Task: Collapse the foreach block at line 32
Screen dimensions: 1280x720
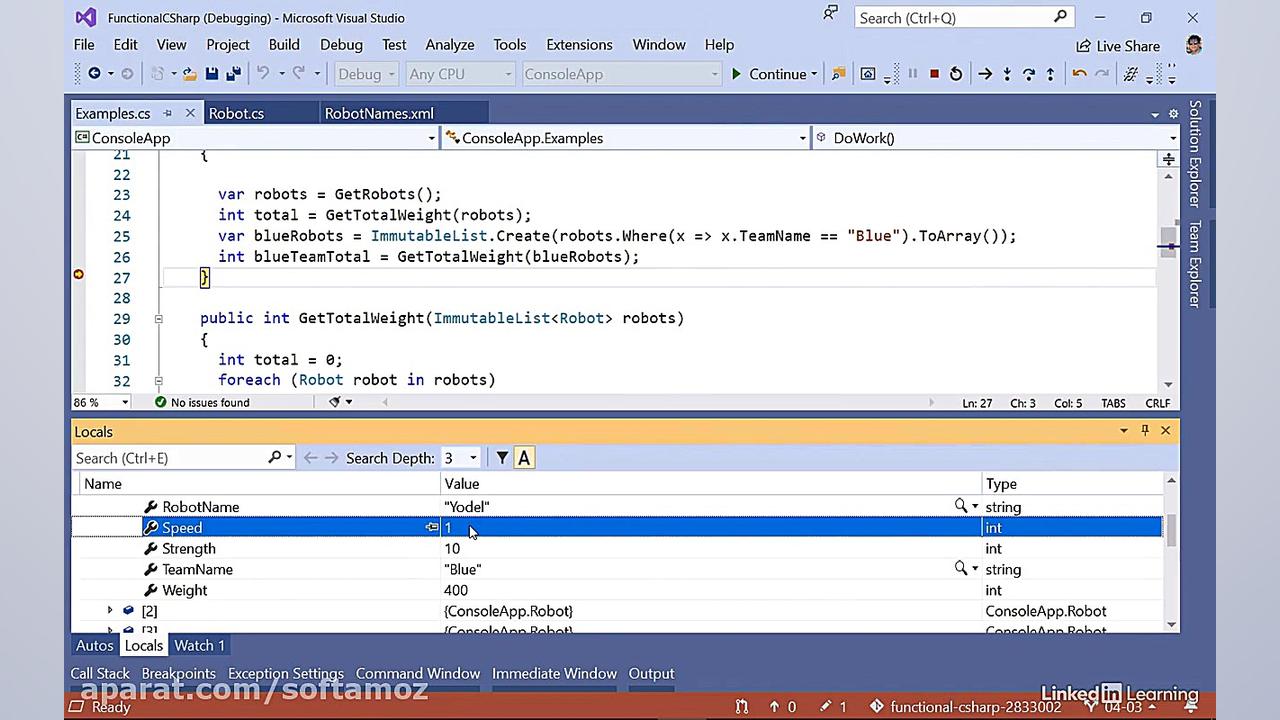Action: 158,380
